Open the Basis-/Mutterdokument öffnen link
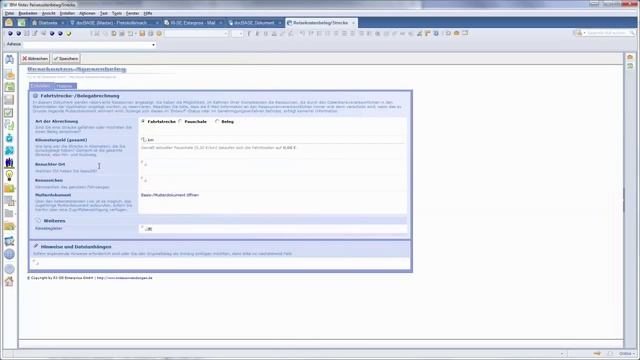640x360 pixels. tap(170, 195)
